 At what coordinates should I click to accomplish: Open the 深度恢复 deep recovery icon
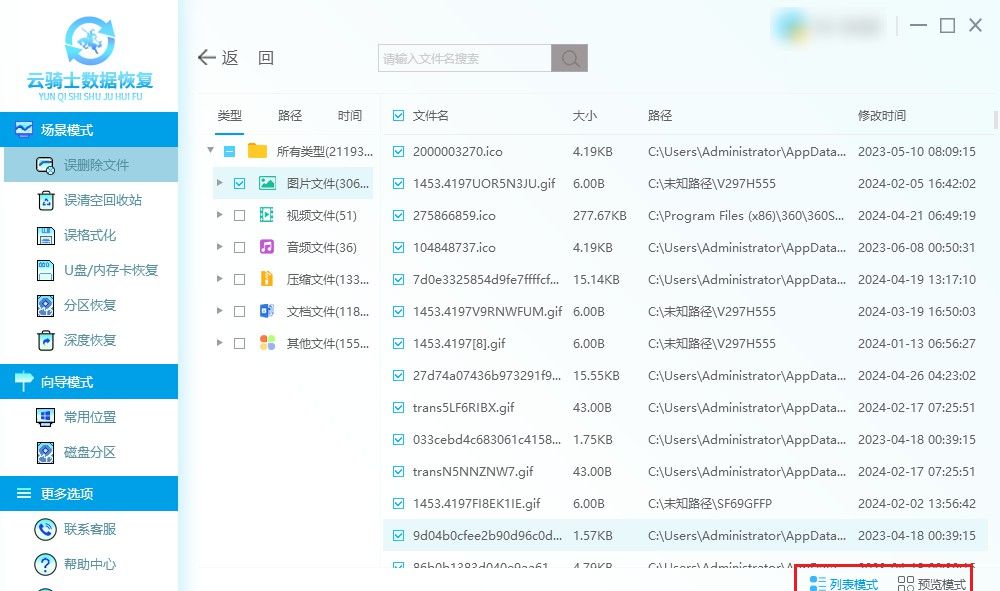tap(46, 340)
